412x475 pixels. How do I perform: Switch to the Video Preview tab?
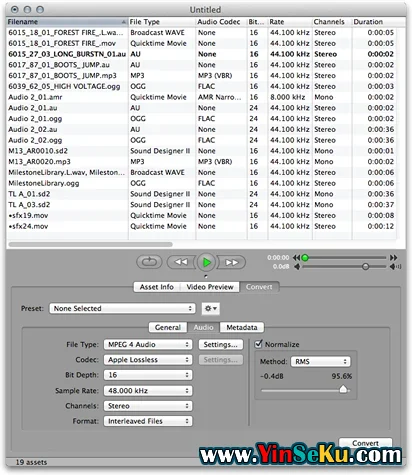point(210,287)
